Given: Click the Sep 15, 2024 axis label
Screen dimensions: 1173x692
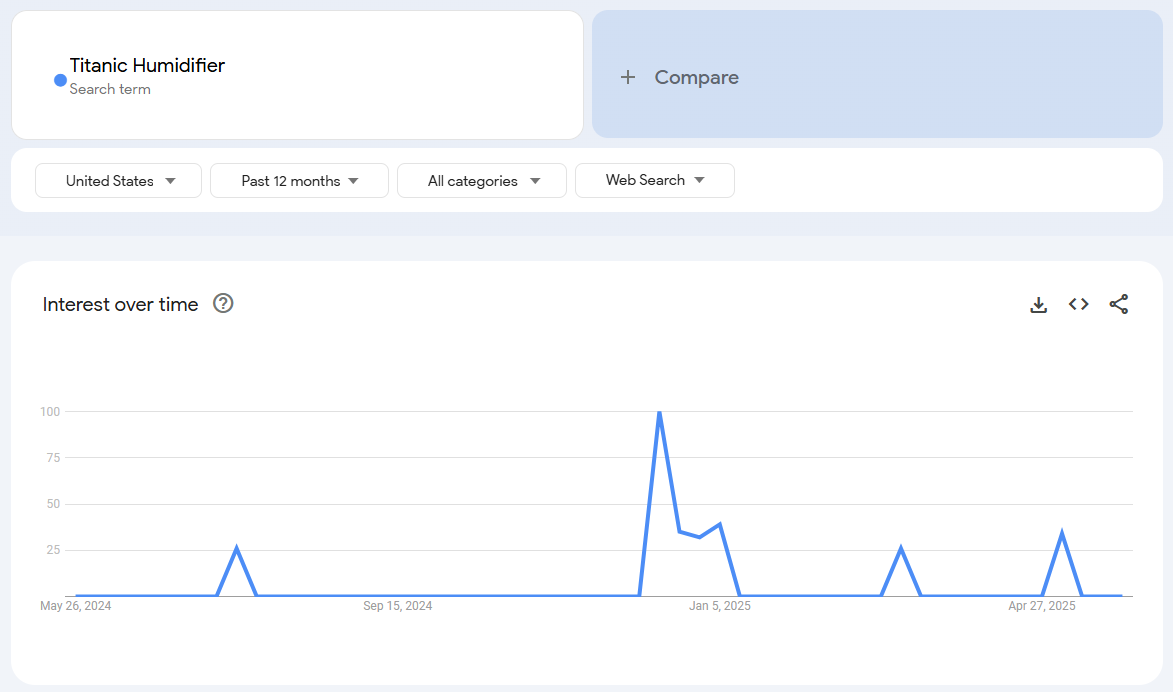Looking at the screenshot, I should pyautogui.click(x=397, y=606).
